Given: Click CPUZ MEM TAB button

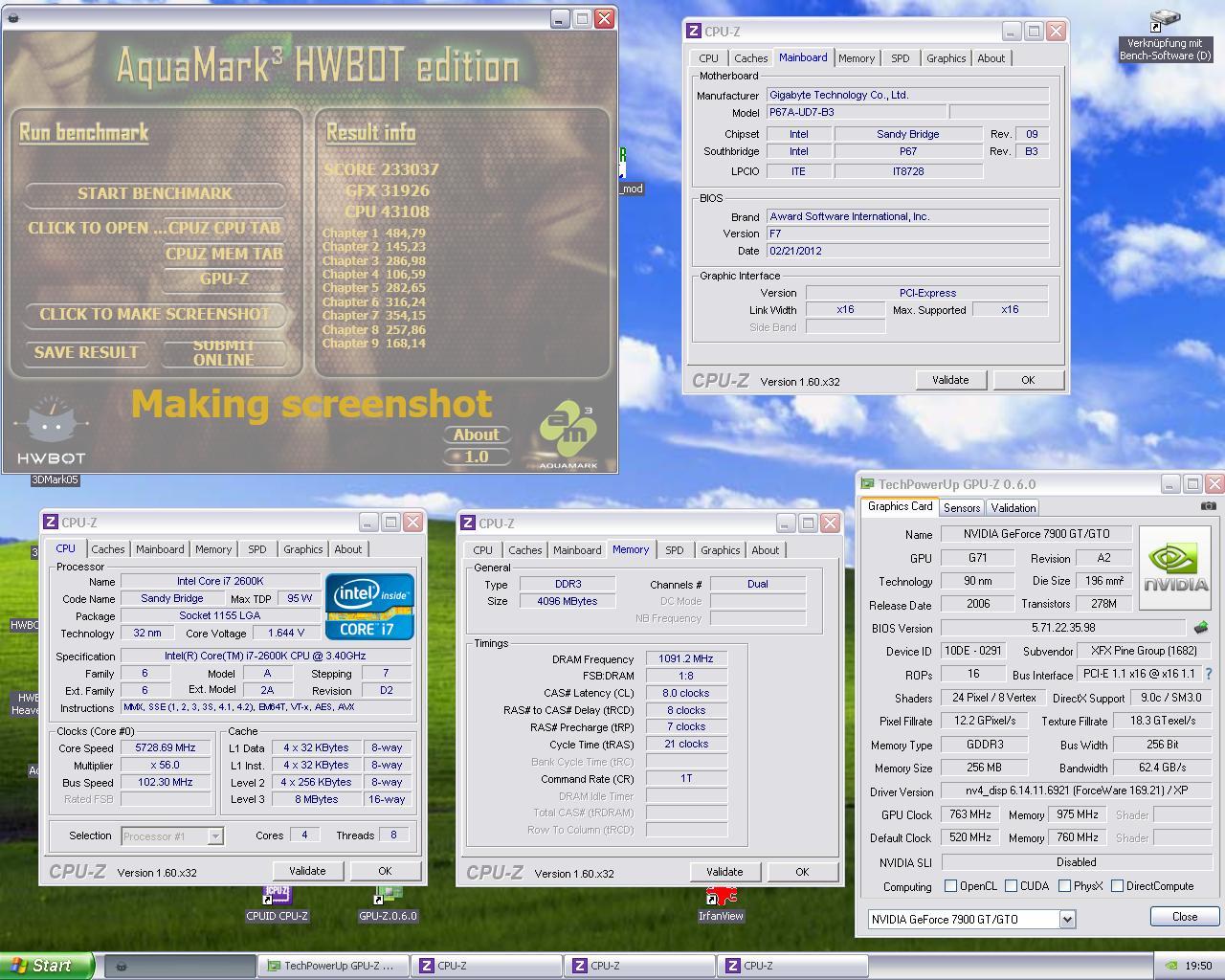Looking at the screenshot, I should click(224, 254).
